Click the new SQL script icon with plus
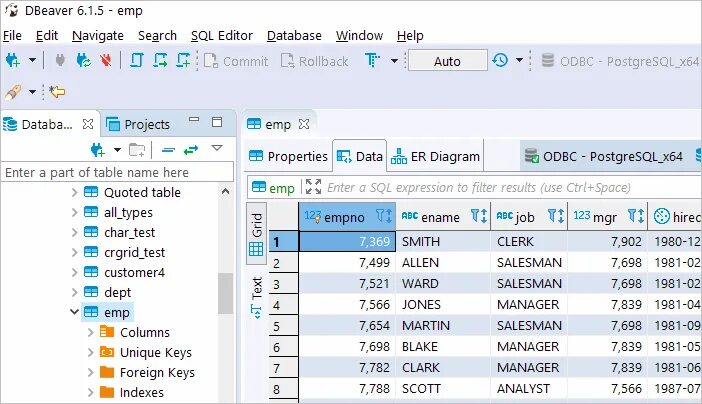 (x=183, y=60)
